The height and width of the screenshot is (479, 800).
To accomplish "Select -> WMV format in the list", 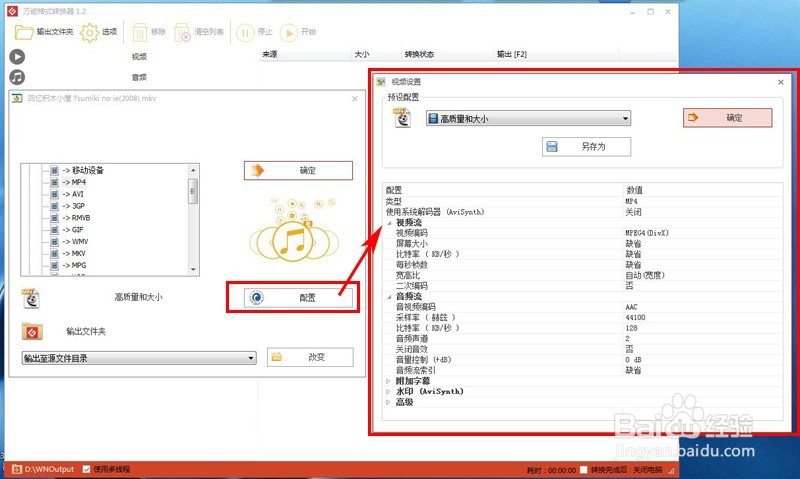I will 75,241.
